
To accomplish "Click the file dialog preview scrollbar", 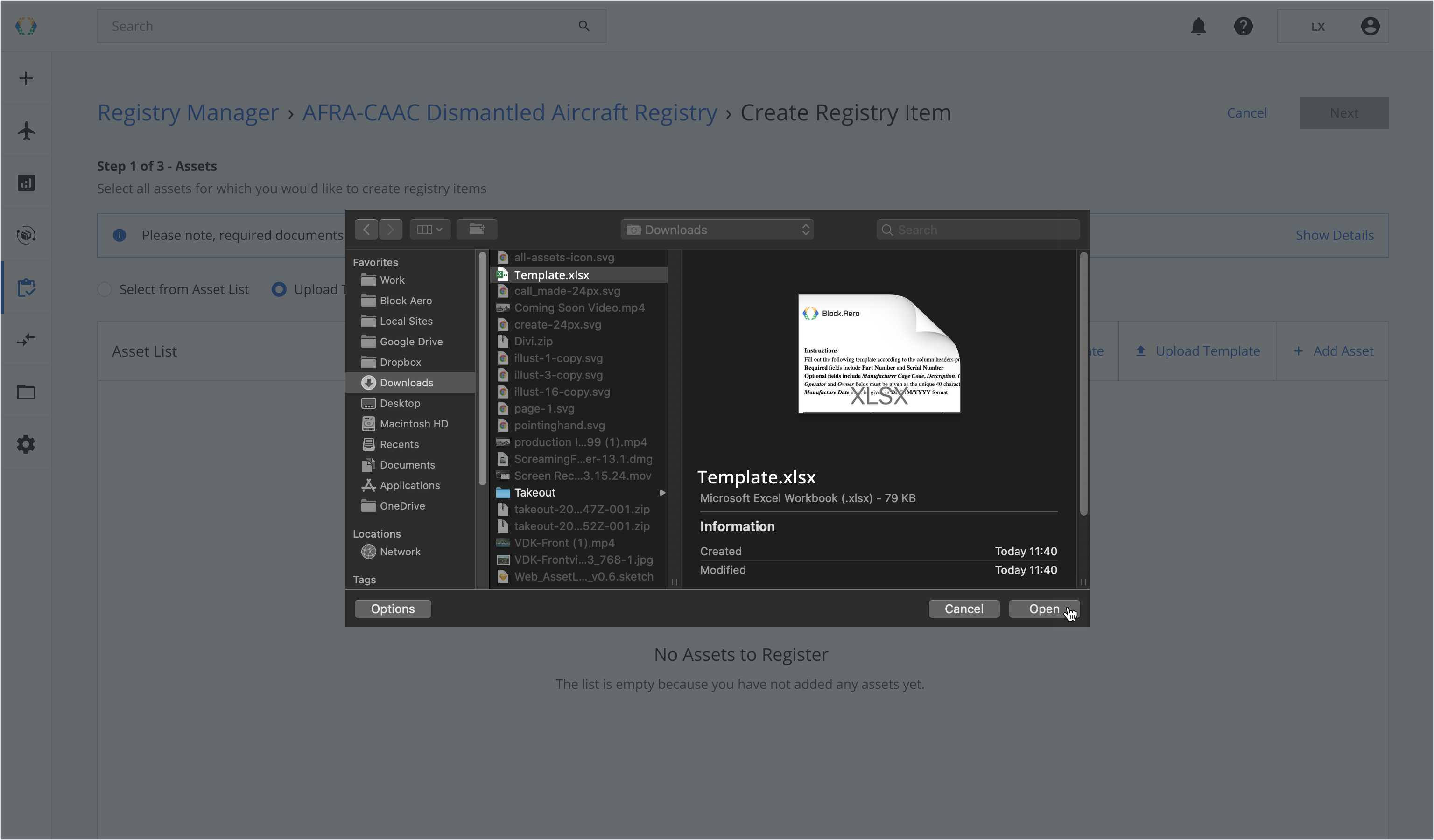I will 1083,384.
